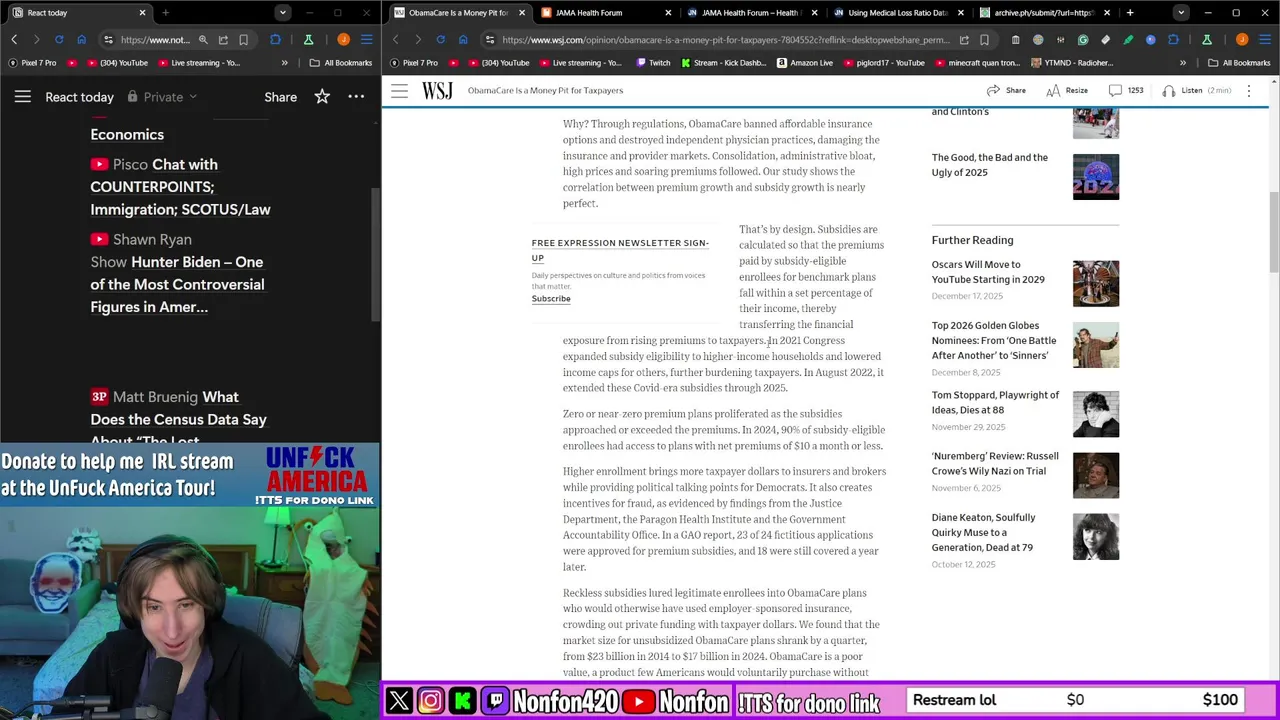Screen dimensions: 1280x720
Task: Open Pixel 7 Pro bookmark in React today window
Action: [34, 62]
